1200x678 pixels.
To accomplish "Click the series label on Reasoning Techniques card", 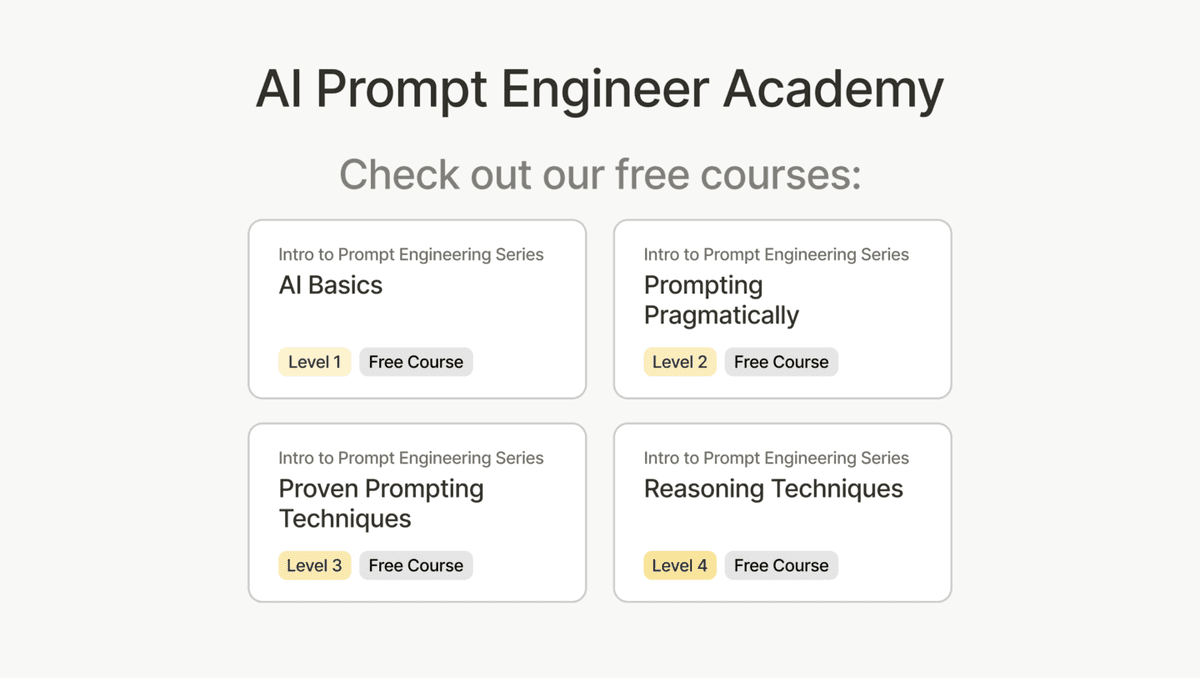I will tap(776, 458).
